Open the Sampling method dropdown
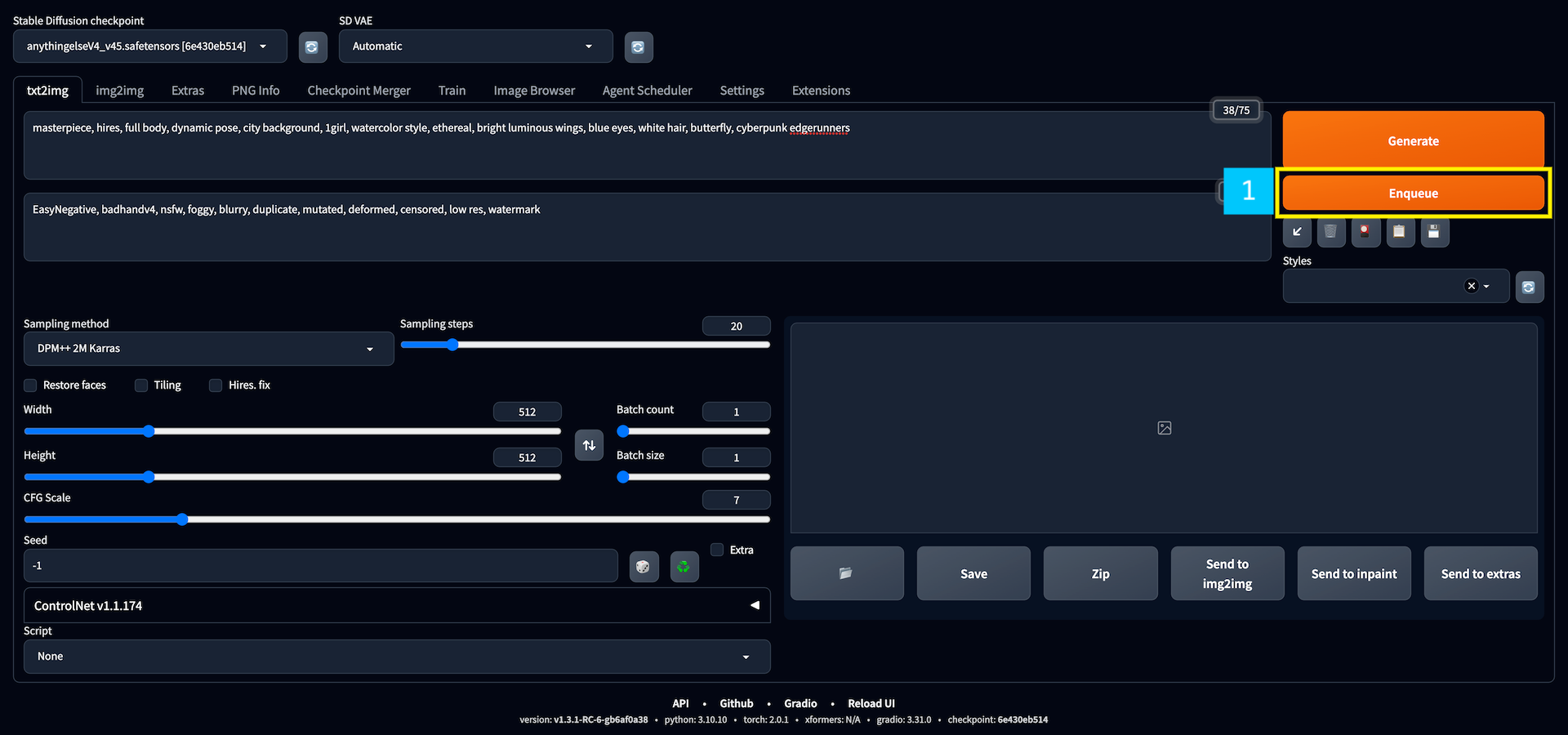 [x=208, y=348]
